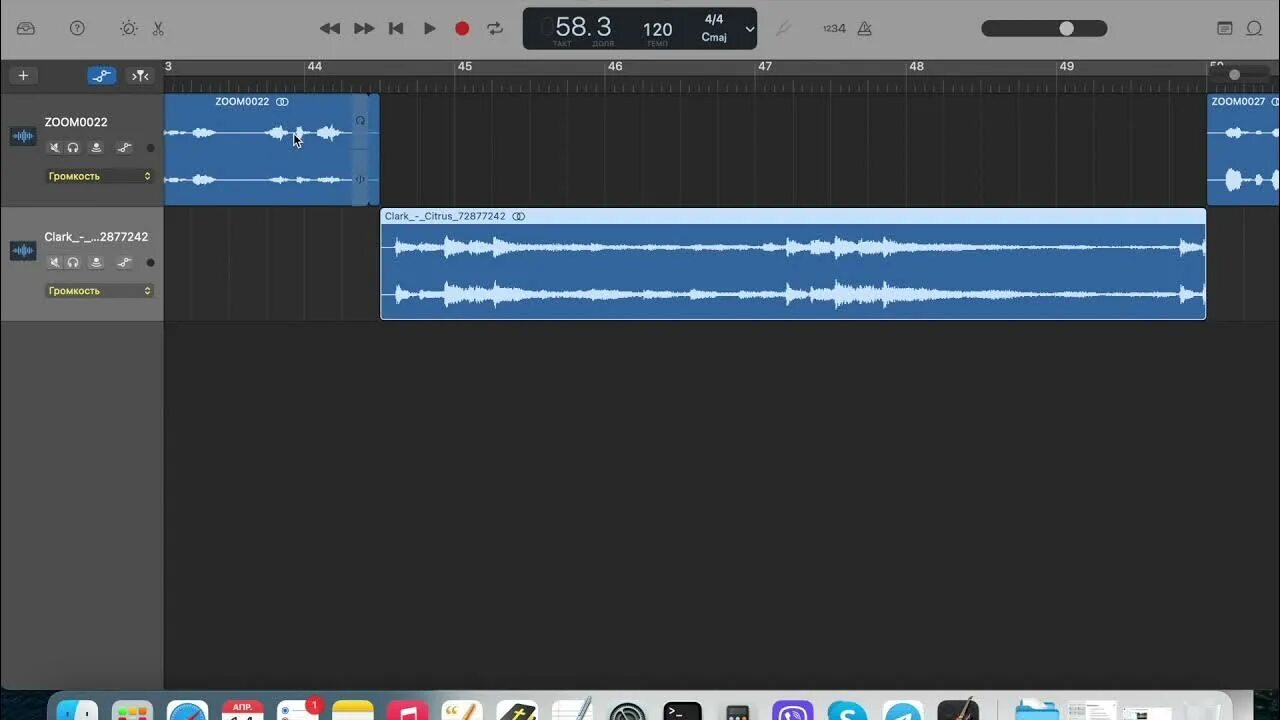The image size is (1280, 720).
Task: Open Громкость dropdown on Clark track
Action: pos(100,291)
